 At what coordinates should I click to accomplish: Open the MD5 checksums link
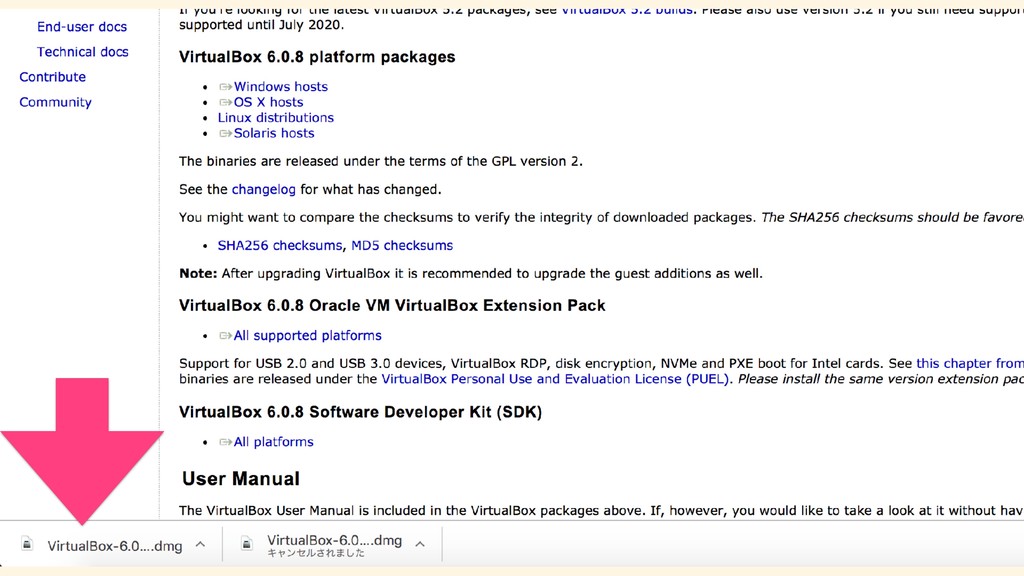[x=402, y=246]
